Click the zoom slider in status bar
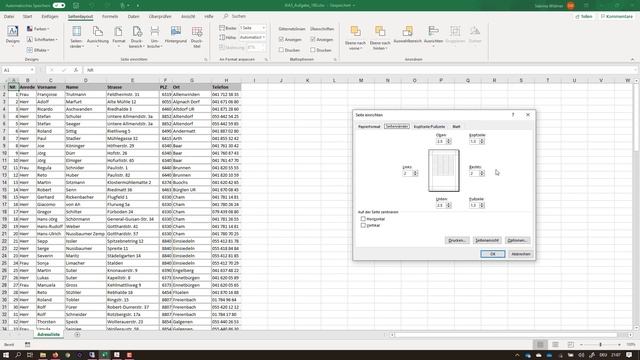The height and width of the screenshot is (360, 640). tap(600, 345)
